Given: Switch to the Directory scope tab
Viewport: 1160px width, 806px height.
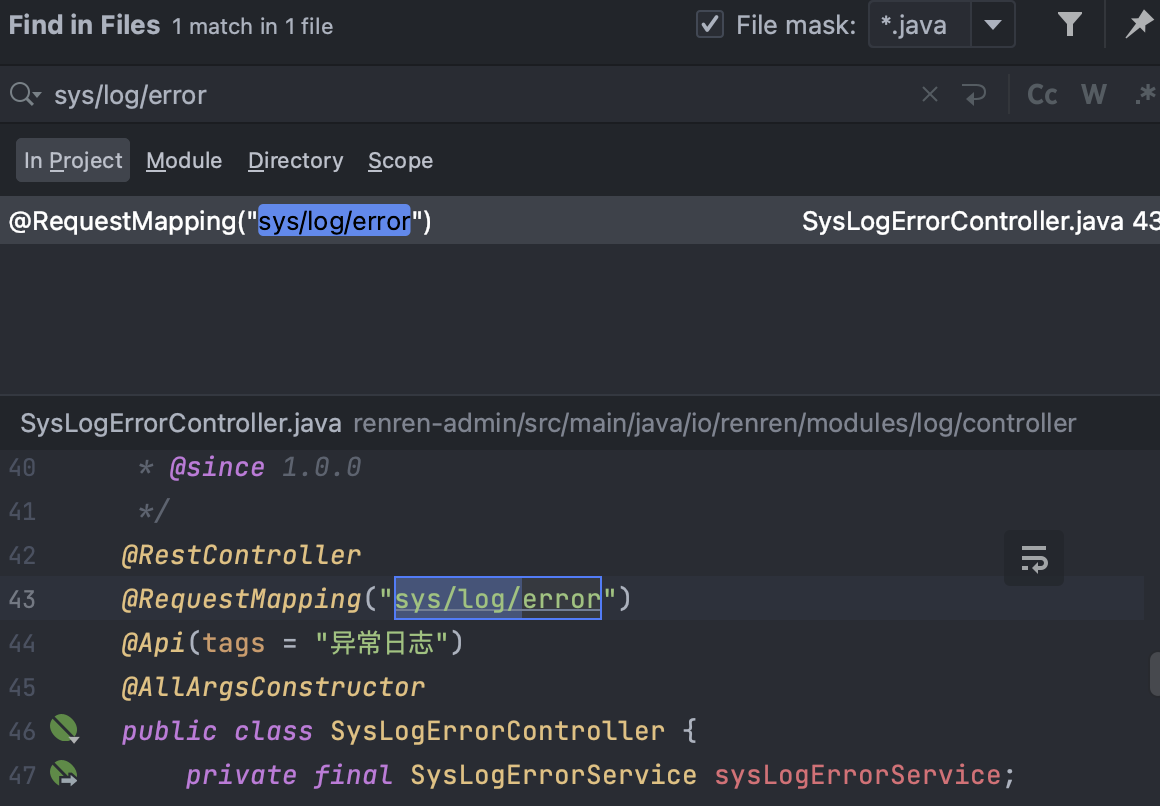Looking at the screenshot, I should point(295,161).
